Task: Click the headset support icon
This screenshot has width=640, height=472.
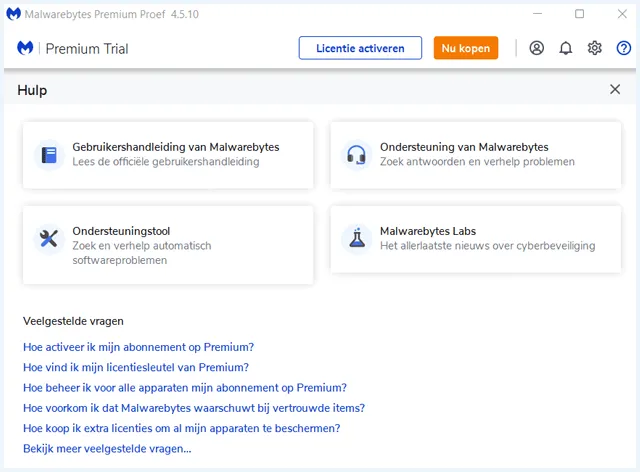Action: pyautogui.click(x=356, y=155)
